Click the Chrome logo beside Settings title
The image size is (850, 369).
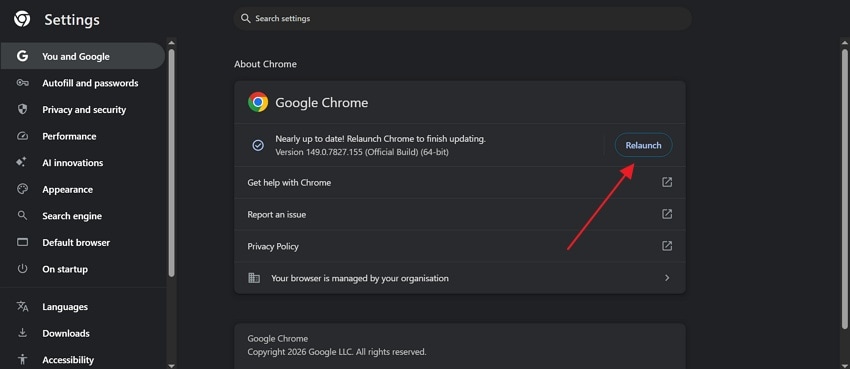click(x=22, y=19)
